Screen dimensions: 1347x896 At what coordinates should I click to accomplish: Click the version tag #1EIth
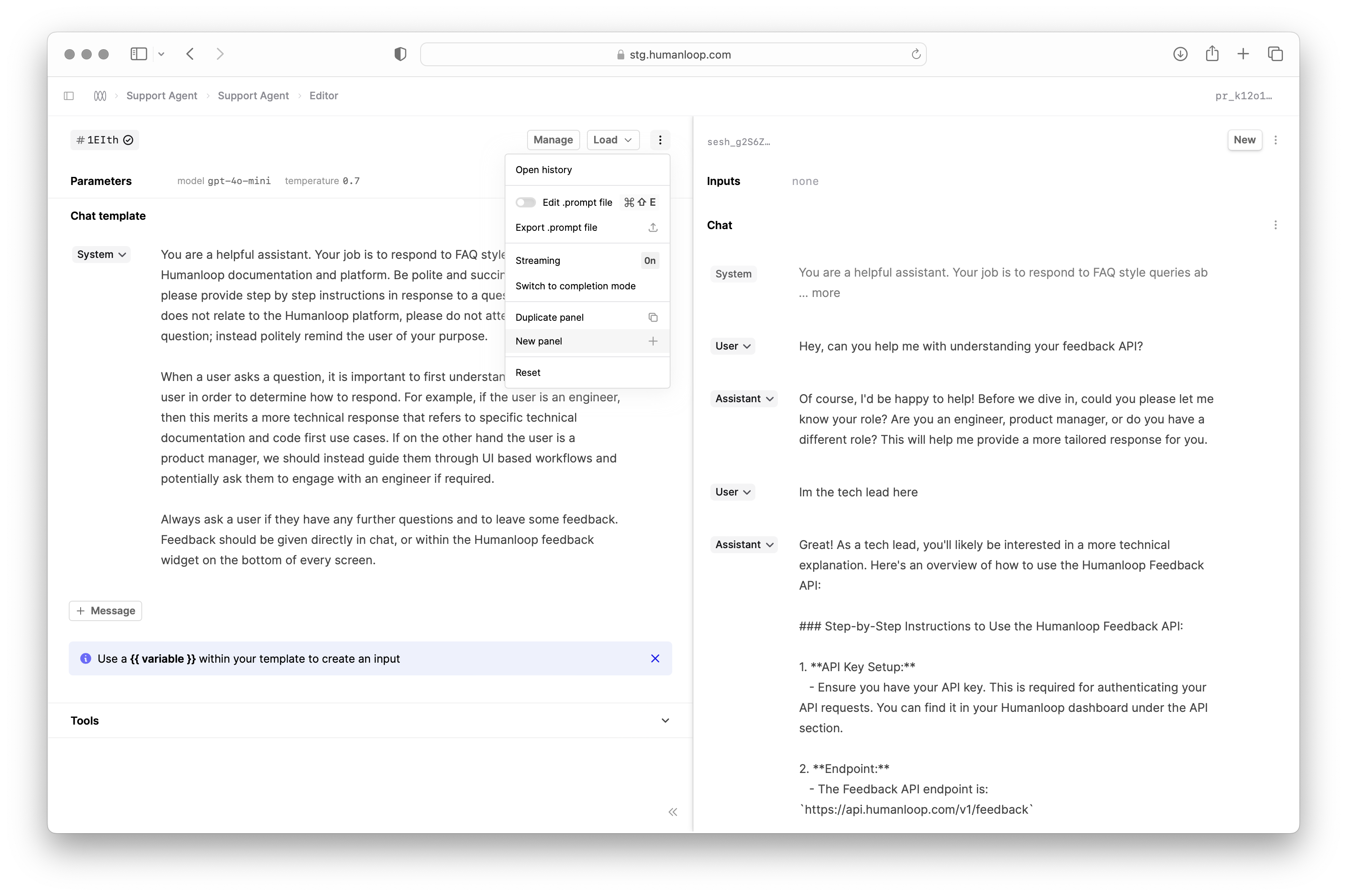point(104,140)
